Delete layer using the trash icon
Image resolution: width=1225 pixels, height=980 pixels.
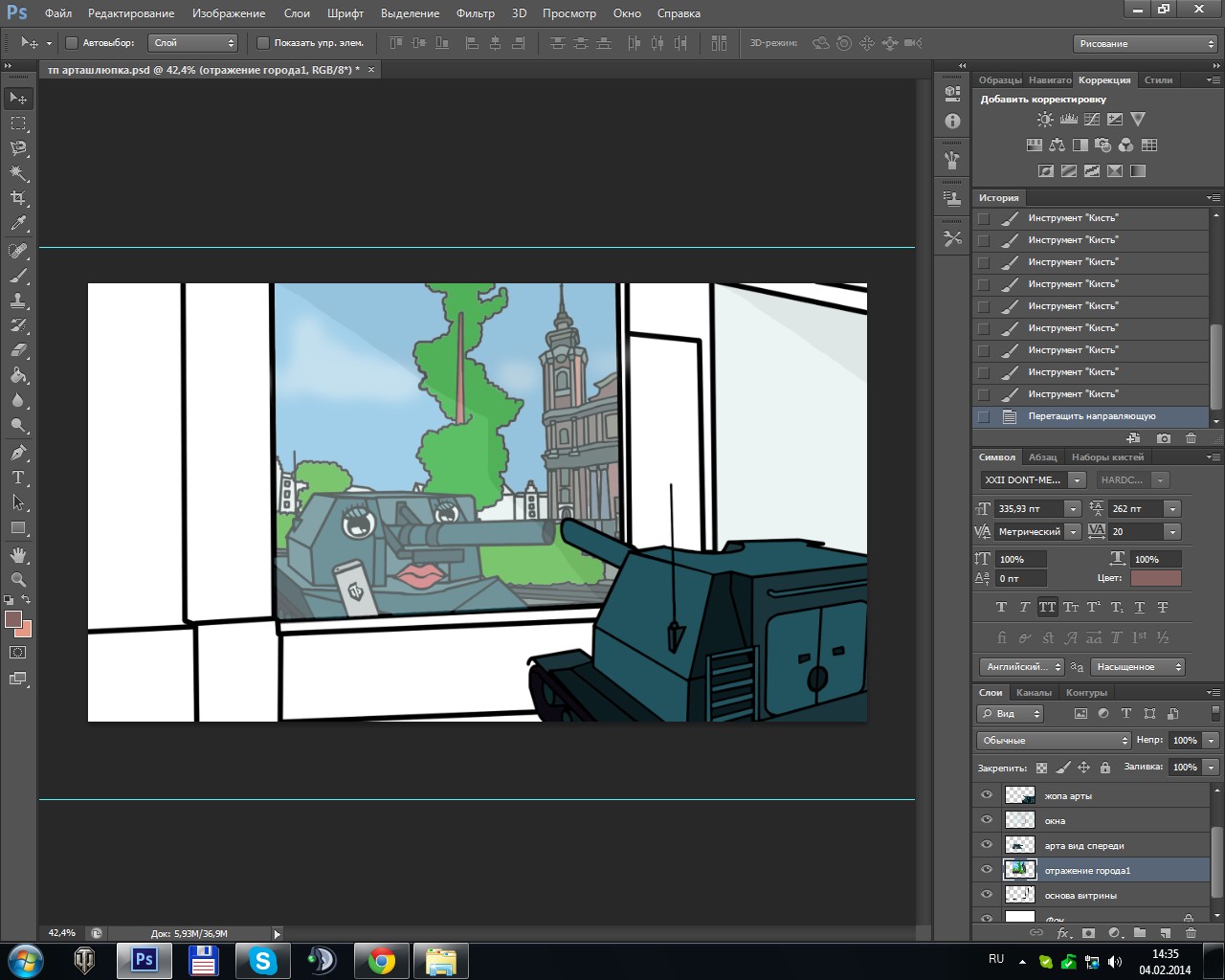coord(1191,932)
